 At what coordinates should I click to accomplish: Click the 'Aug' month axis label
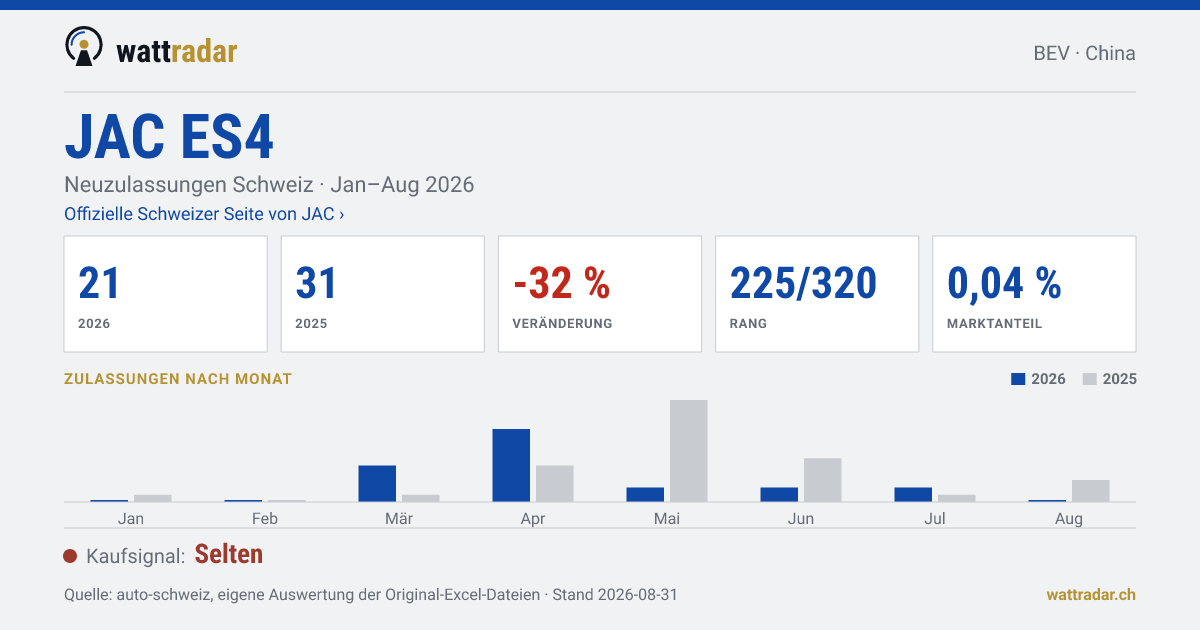click(x=1069, y=519)
